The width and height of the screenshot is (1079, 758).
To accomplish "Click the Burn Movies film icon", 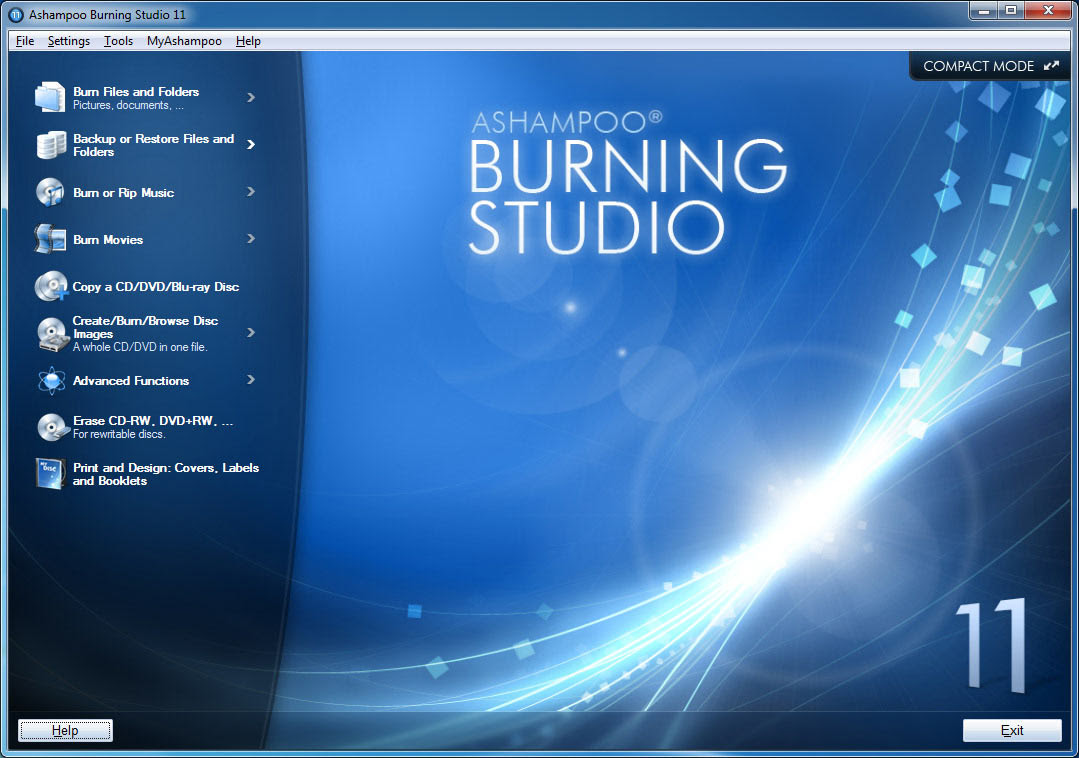I will coord(50,239).
